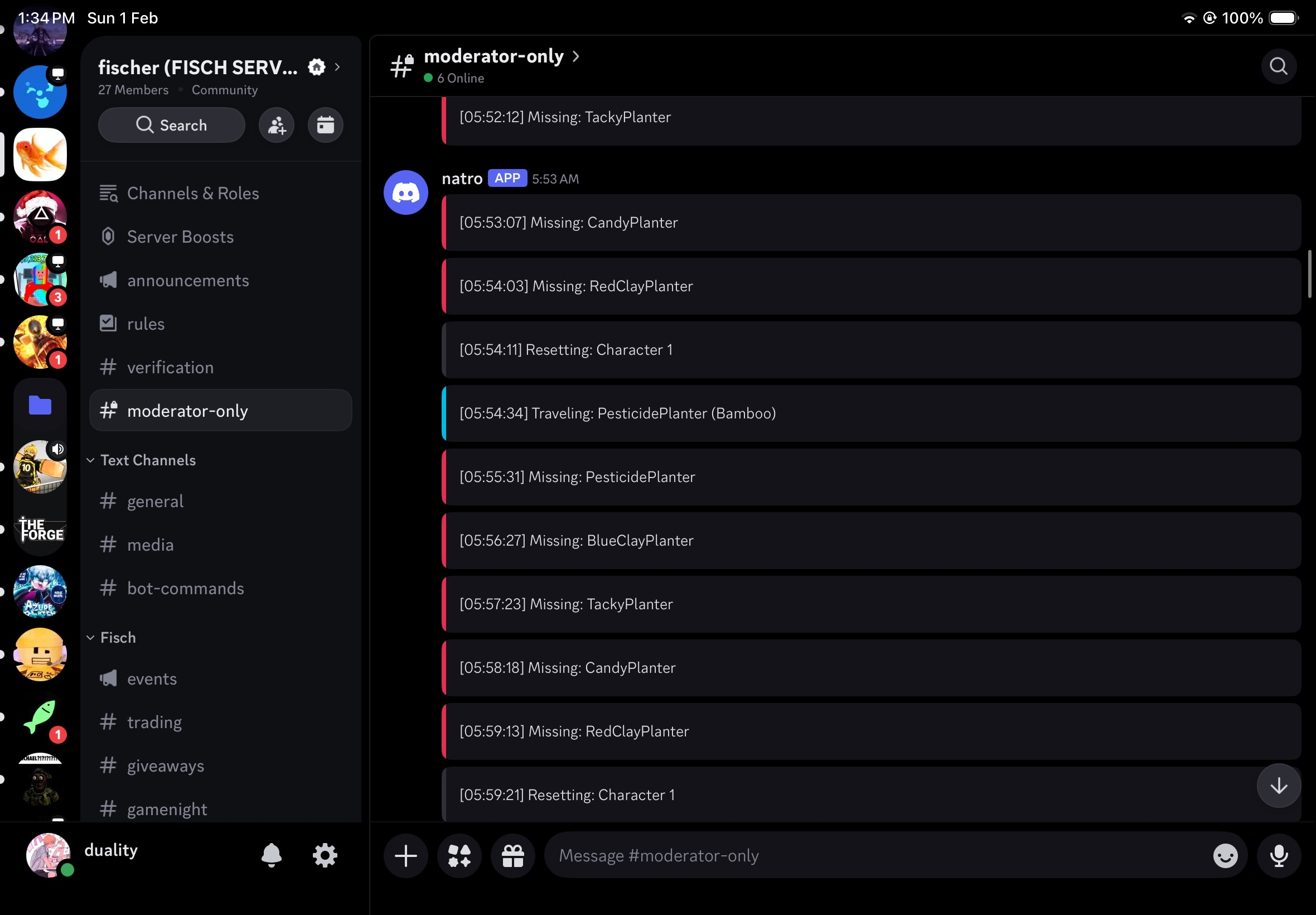The height and width of the screenshot is (915, 1316).
Task: Open the server events calendar icon
Action: pyautogui.click(x=326, y=125)
